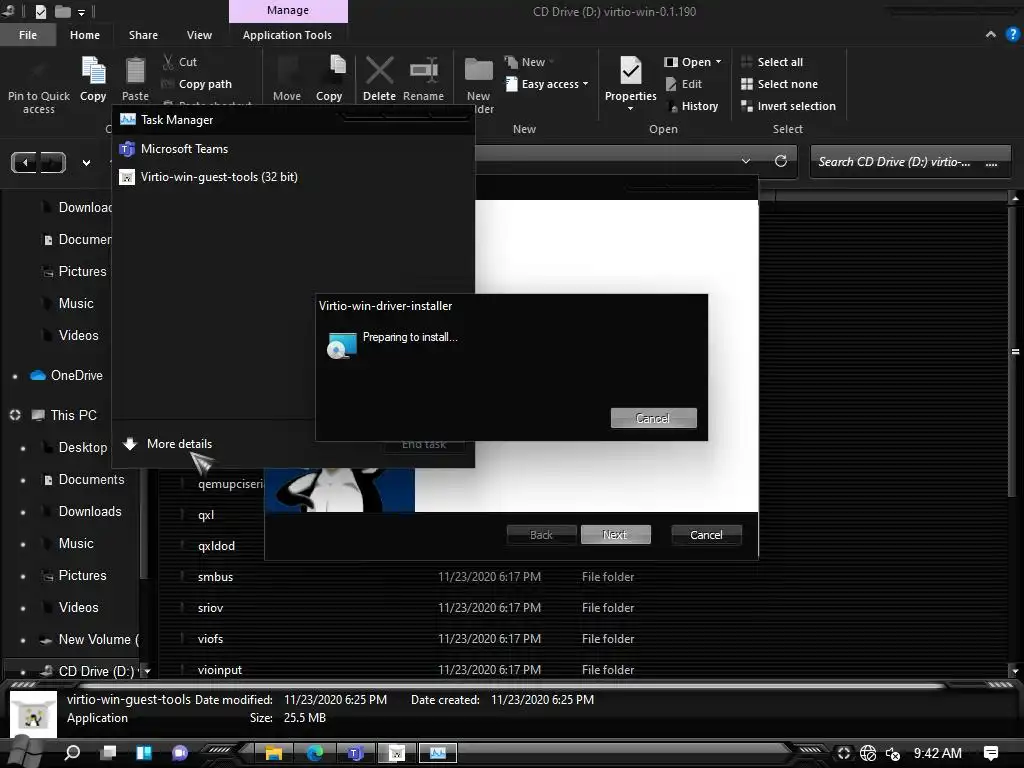Click the refresh icon by address bar
The height and width of the screenshot is (768, 1024).
point(780,161)
